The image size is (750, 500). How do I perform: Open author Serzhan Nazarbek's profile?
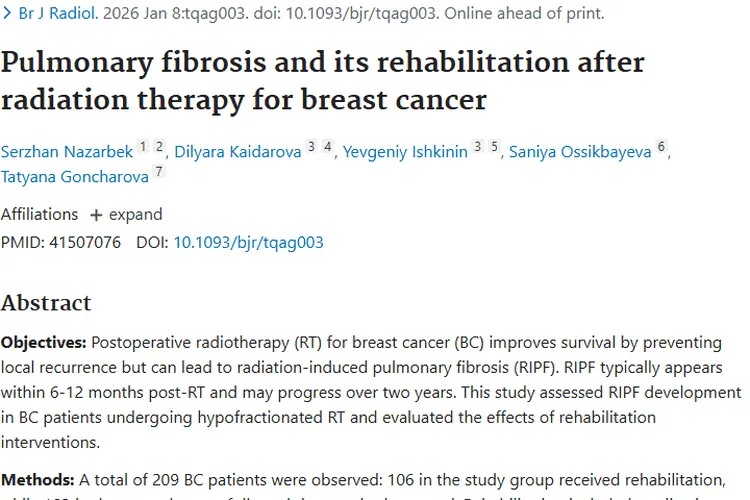pyautogui.click(x=65, y=152)
